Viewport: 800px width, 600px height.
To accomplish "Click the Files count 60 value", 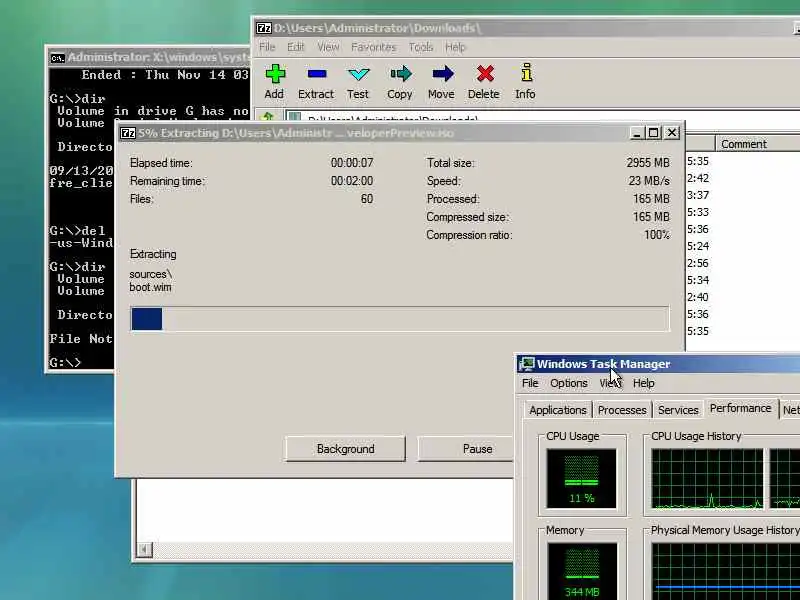I will pos(367,199).
